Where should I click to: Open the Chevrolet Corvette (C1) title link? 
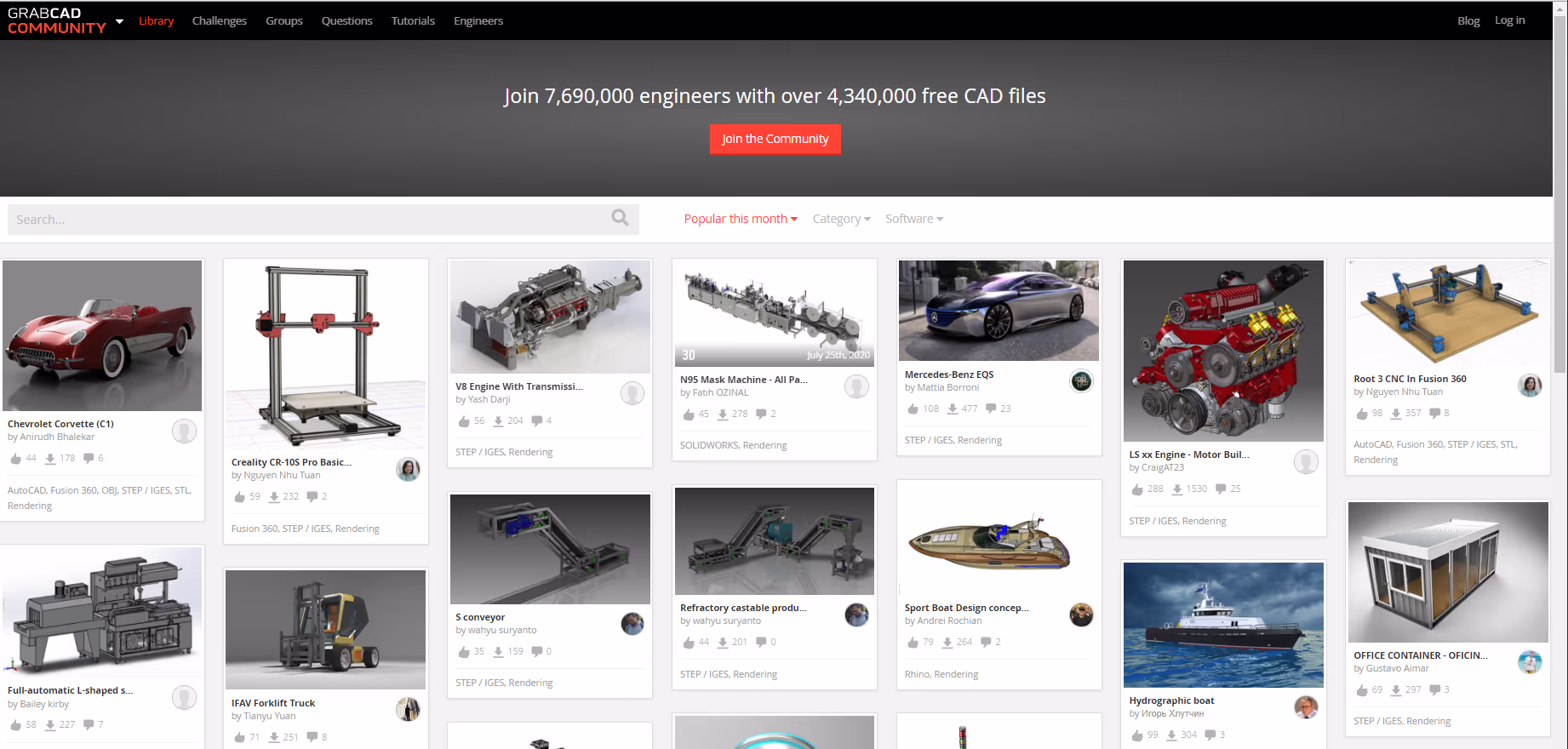tap(60, 424)
